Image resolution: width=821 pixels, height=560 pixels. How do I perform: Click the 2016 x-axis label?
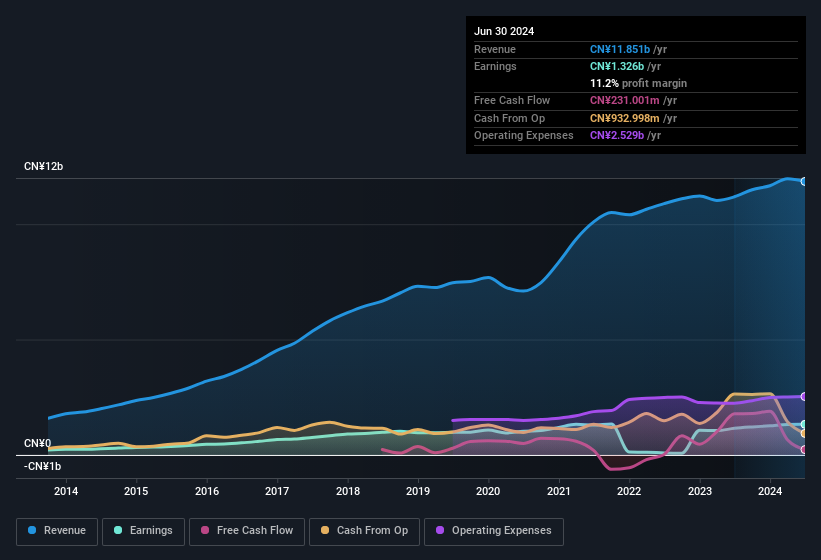click(x=207, y=491)
